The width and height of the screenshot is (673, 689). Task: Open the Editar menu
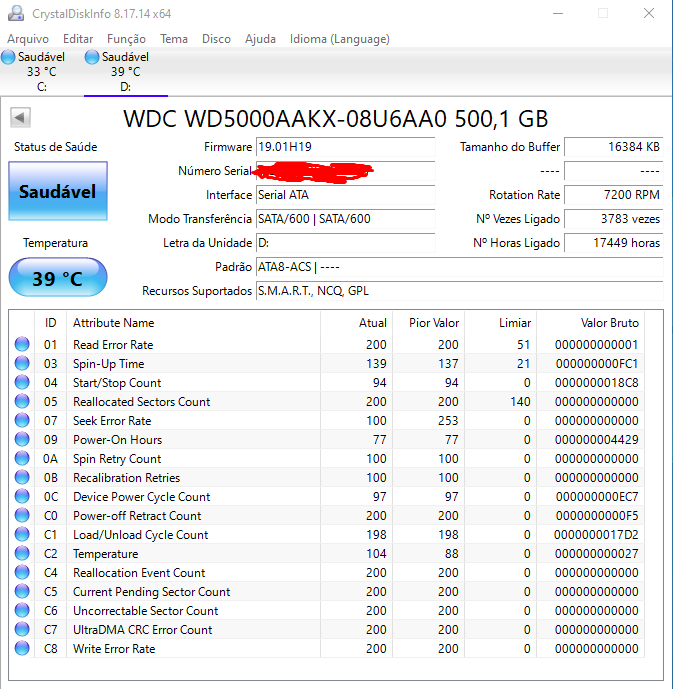click(x=78, y=39)
